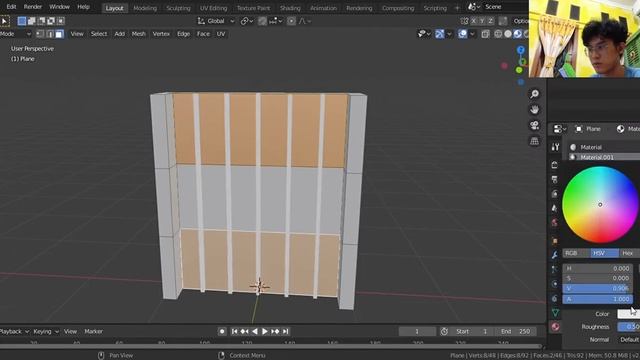Image resolution: width=640 pixels, height=360 pixels.
Task: Choose invert selection mode icon
Action: [x=51, y=21]
